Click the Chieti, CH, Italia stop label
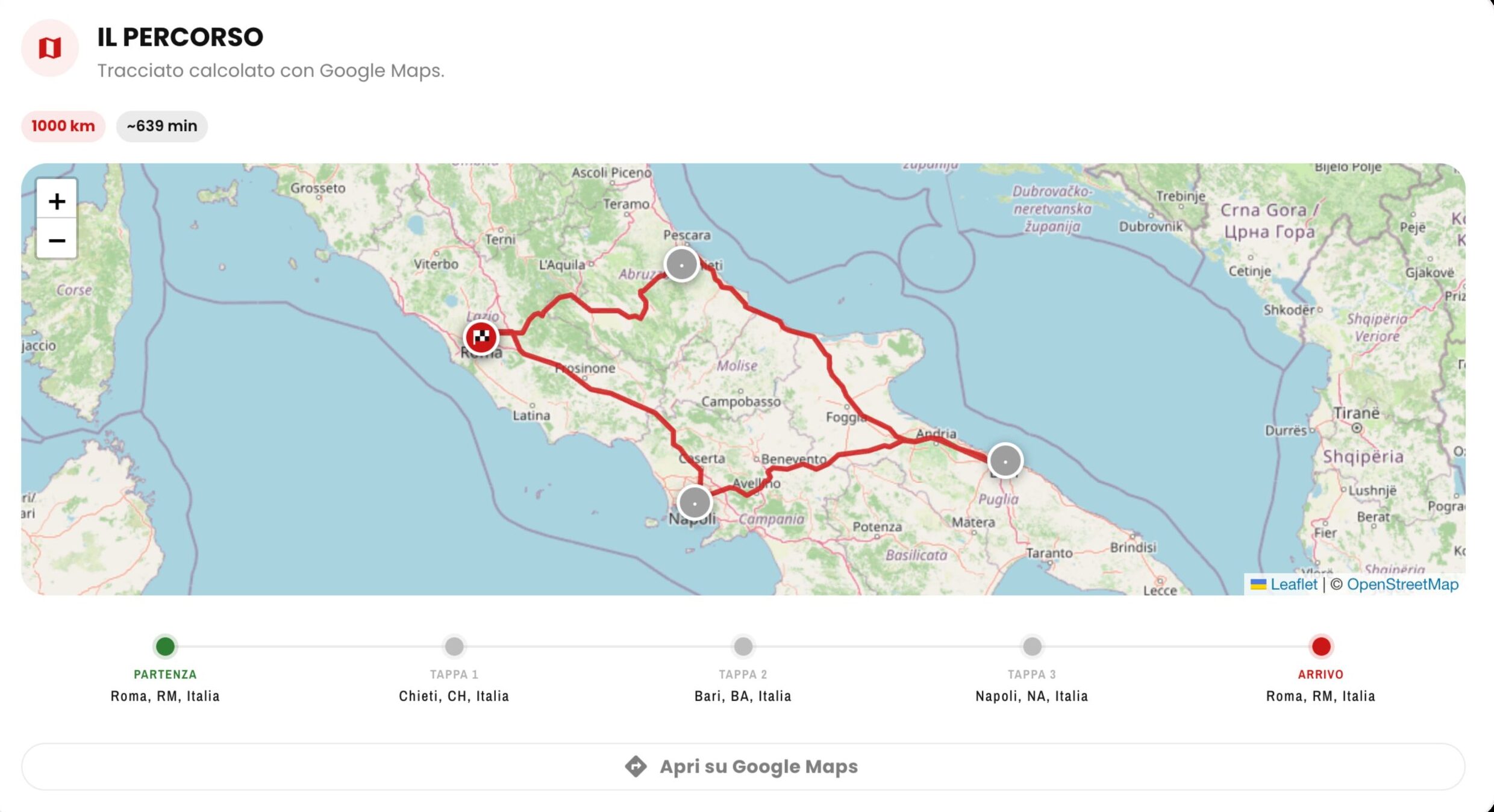Screen dimensions: 1494x812 (454, 696)
